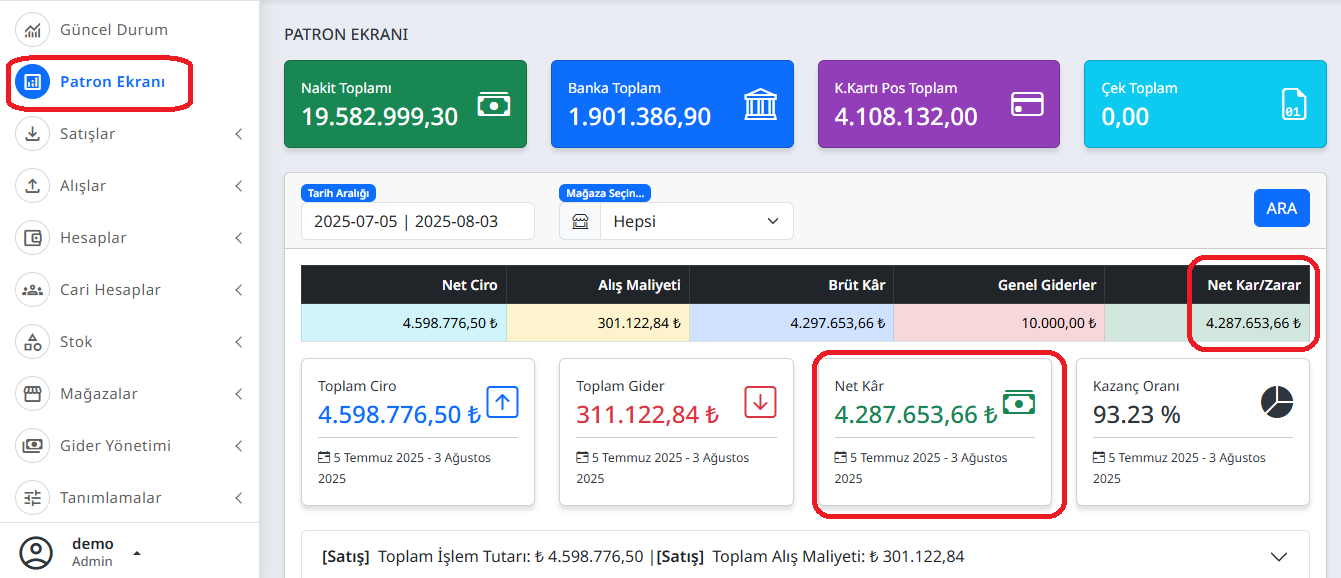Click the Mağazalar store icon
The image size is (1341, 578).
pyautogui.click(x=32, y=393)
